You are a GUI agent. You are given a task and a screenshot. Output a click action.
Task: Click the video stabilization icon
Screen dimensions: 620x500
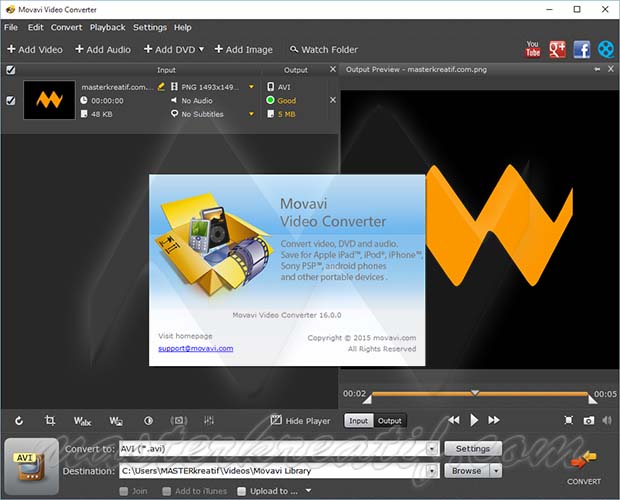(179, 421)
